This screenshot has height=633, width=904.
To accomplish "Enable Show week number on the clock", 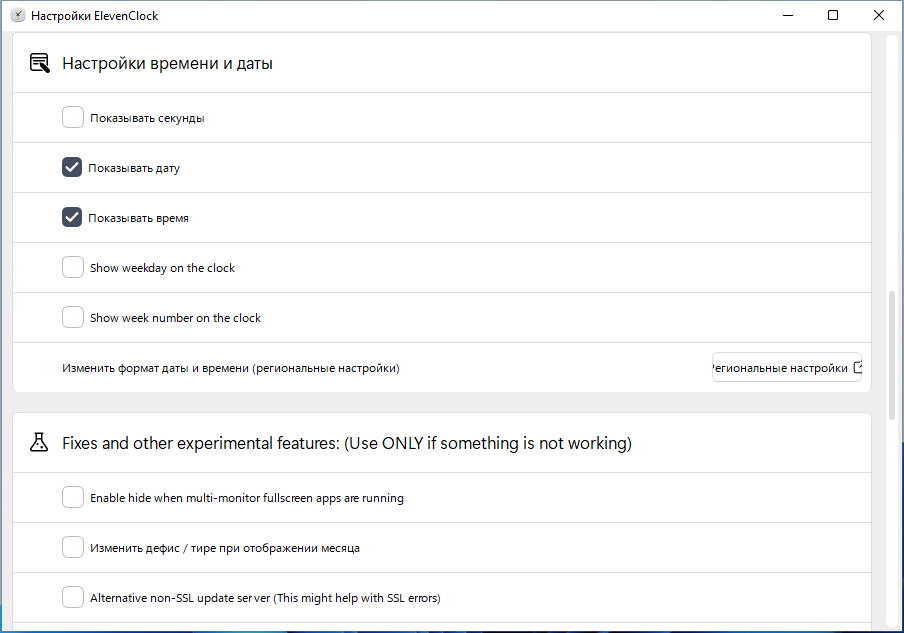I will [73, 317].
